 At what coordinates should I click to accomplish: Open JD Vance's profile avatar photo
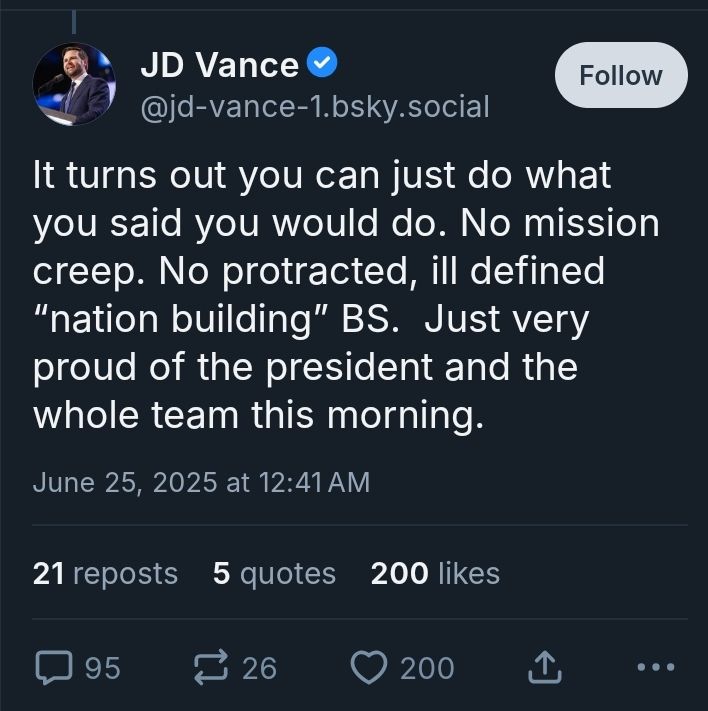(x=74, y=84)
